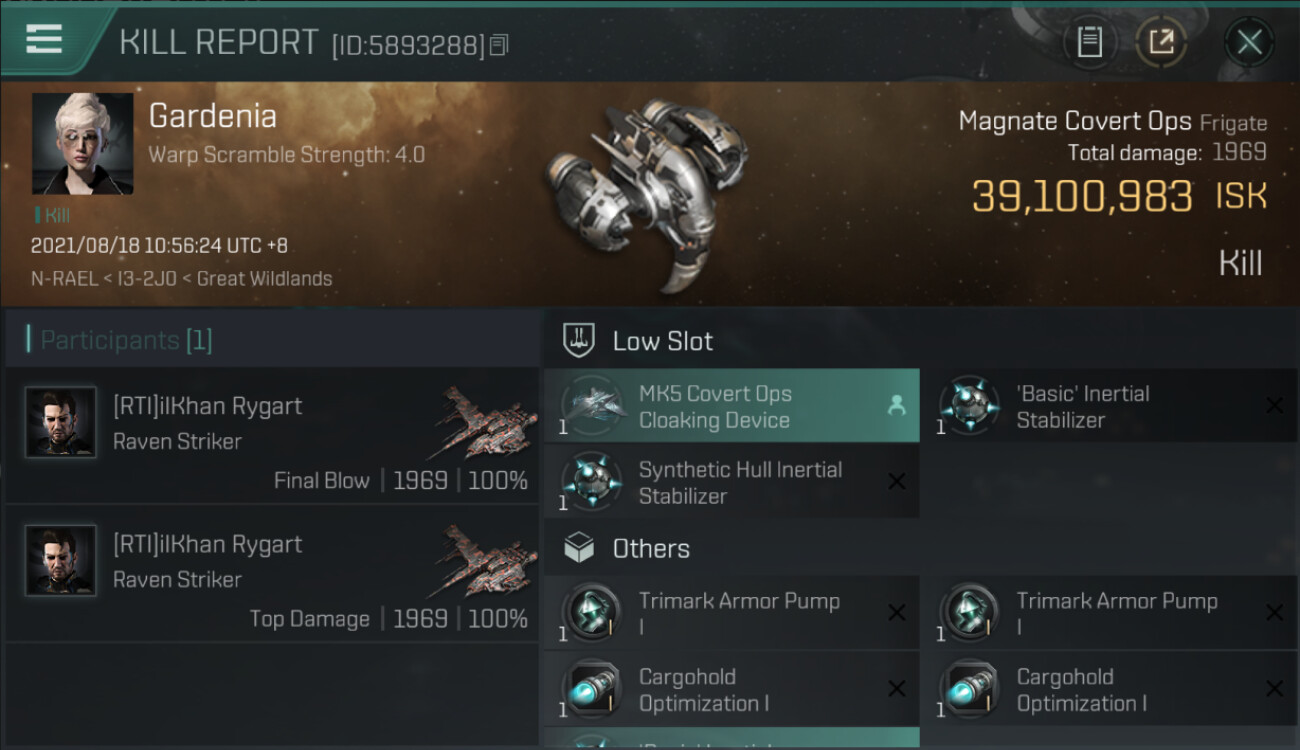Click the 39,100,983 ISK value
The image size is (1300, 750).
1082,197
